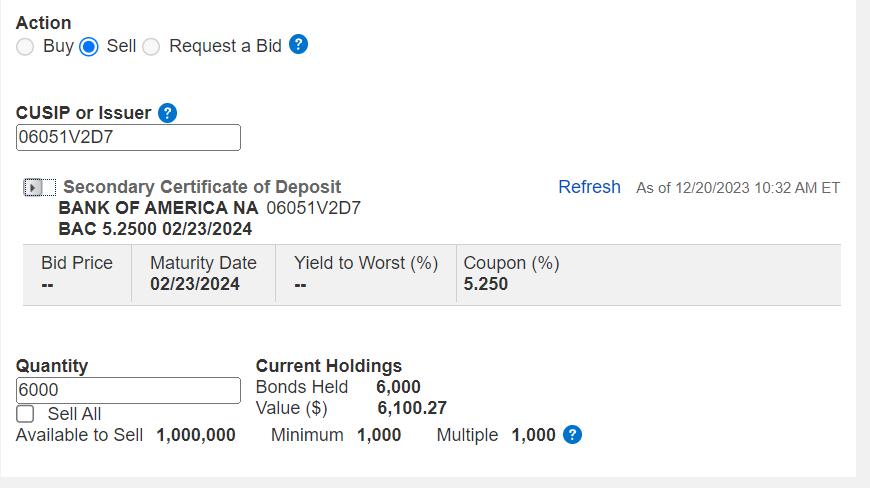Focus the Quantity input box
This screenshot has width=870, height=488.
pyautogui.click(x=128, y=390)
